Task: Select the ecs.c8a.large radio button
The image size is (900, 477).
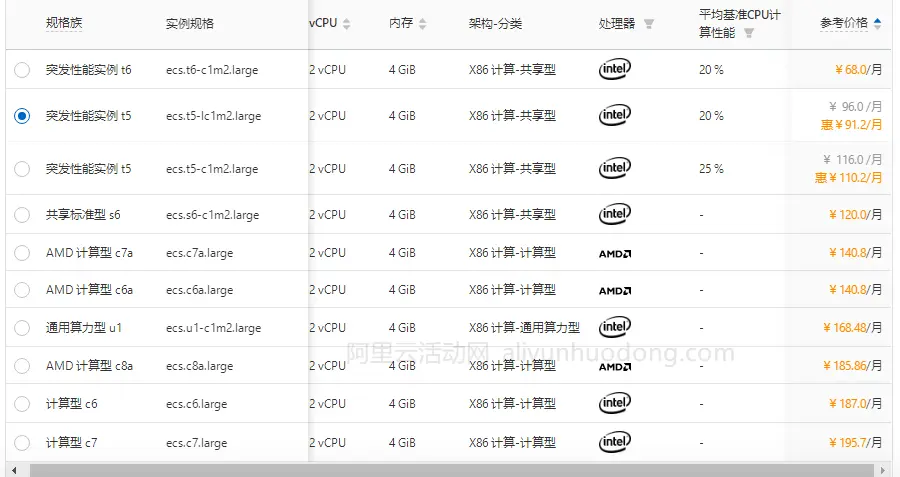Action: [x=22, y=366]
